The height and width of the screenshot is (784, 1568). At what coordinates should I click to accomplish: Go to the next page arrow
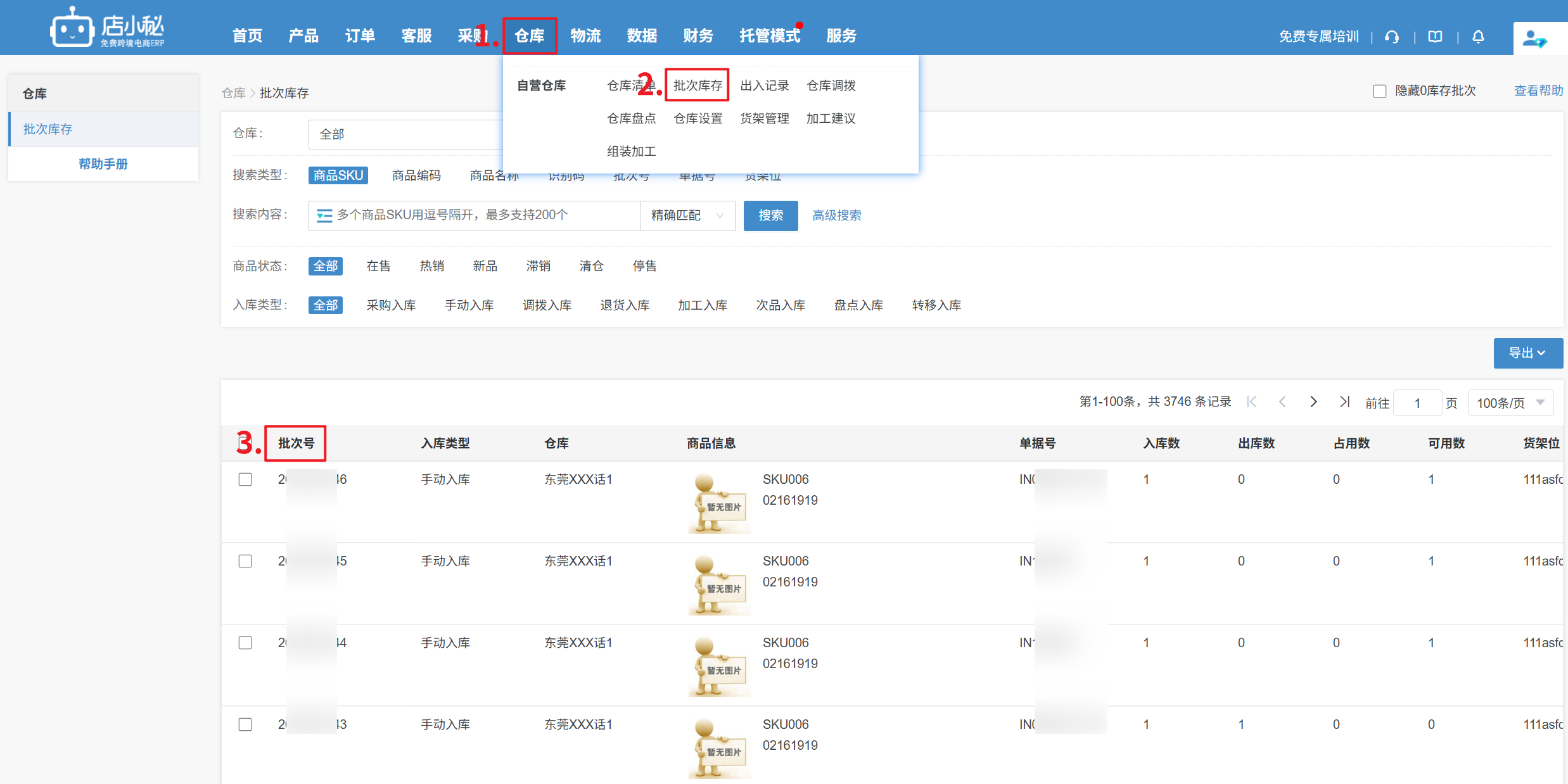[1313, 402]
